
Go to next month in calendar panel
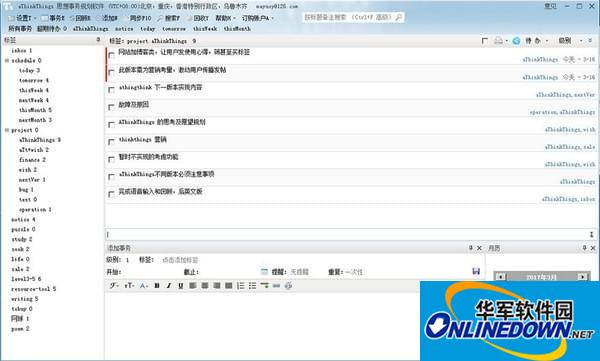click(582, 276)
